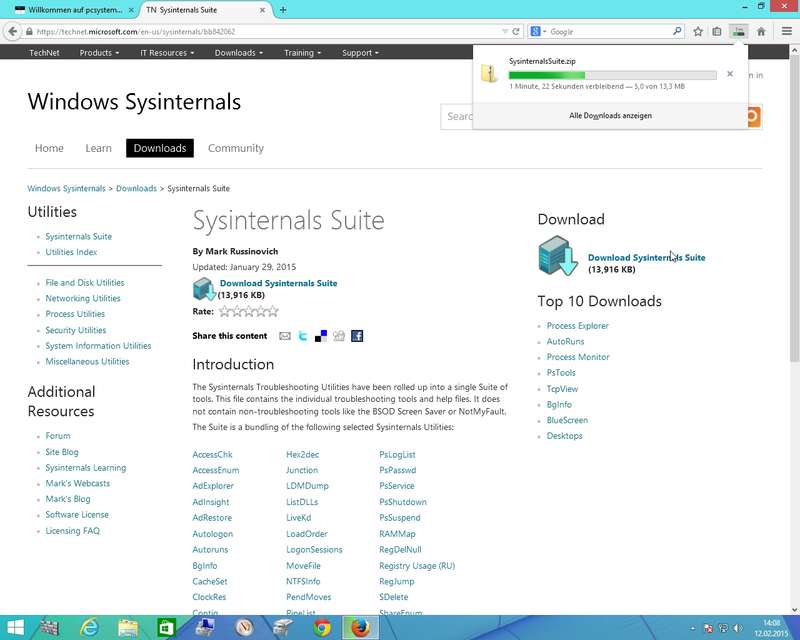The height and width of the screenshot is (640, 800).
Task: Open the Security Utilities link
Action: [x=76, y=330]
